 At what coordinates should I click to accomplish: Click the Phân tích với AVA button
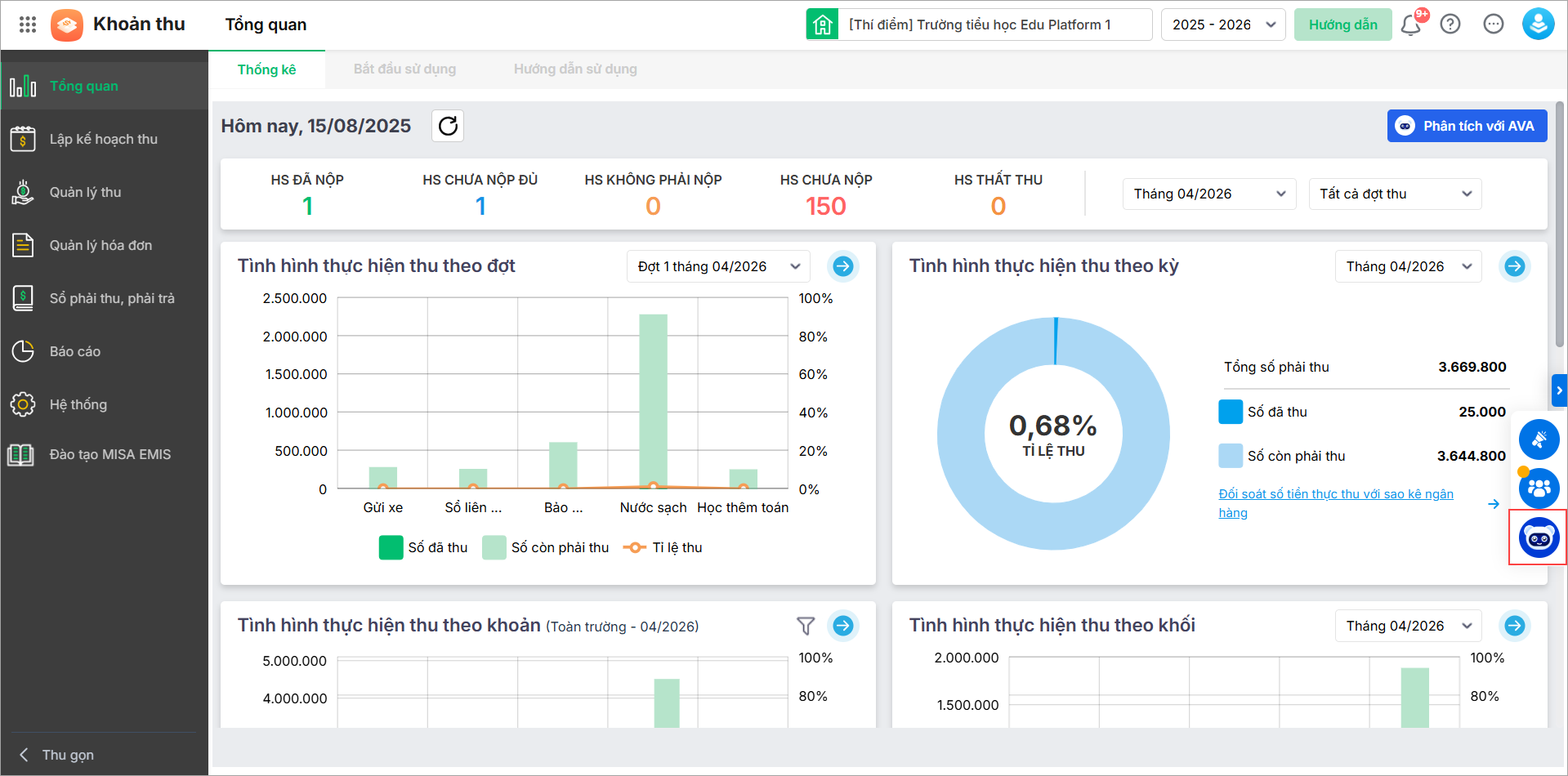click(x=1467, y=126)
